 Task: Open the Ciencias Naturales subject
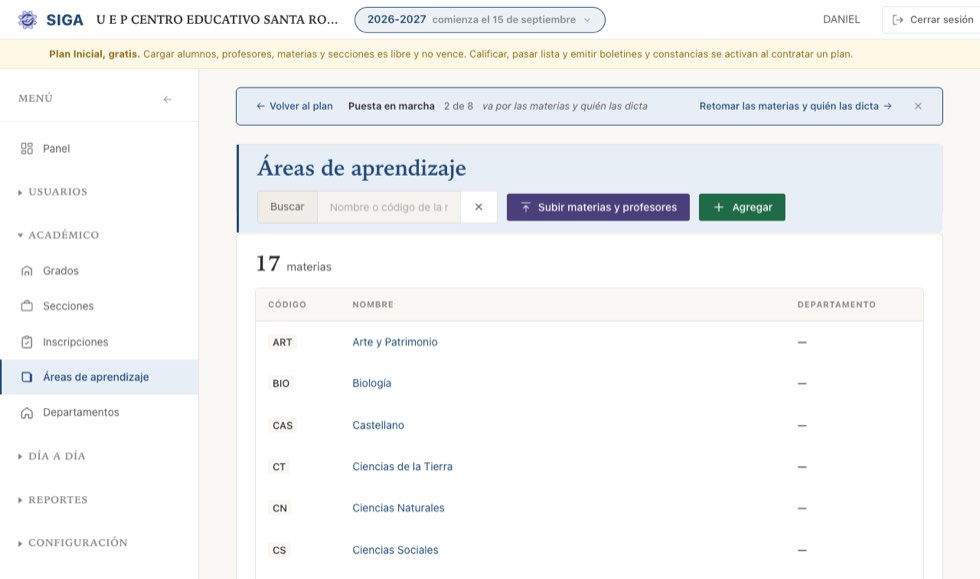tap(398, 508)
